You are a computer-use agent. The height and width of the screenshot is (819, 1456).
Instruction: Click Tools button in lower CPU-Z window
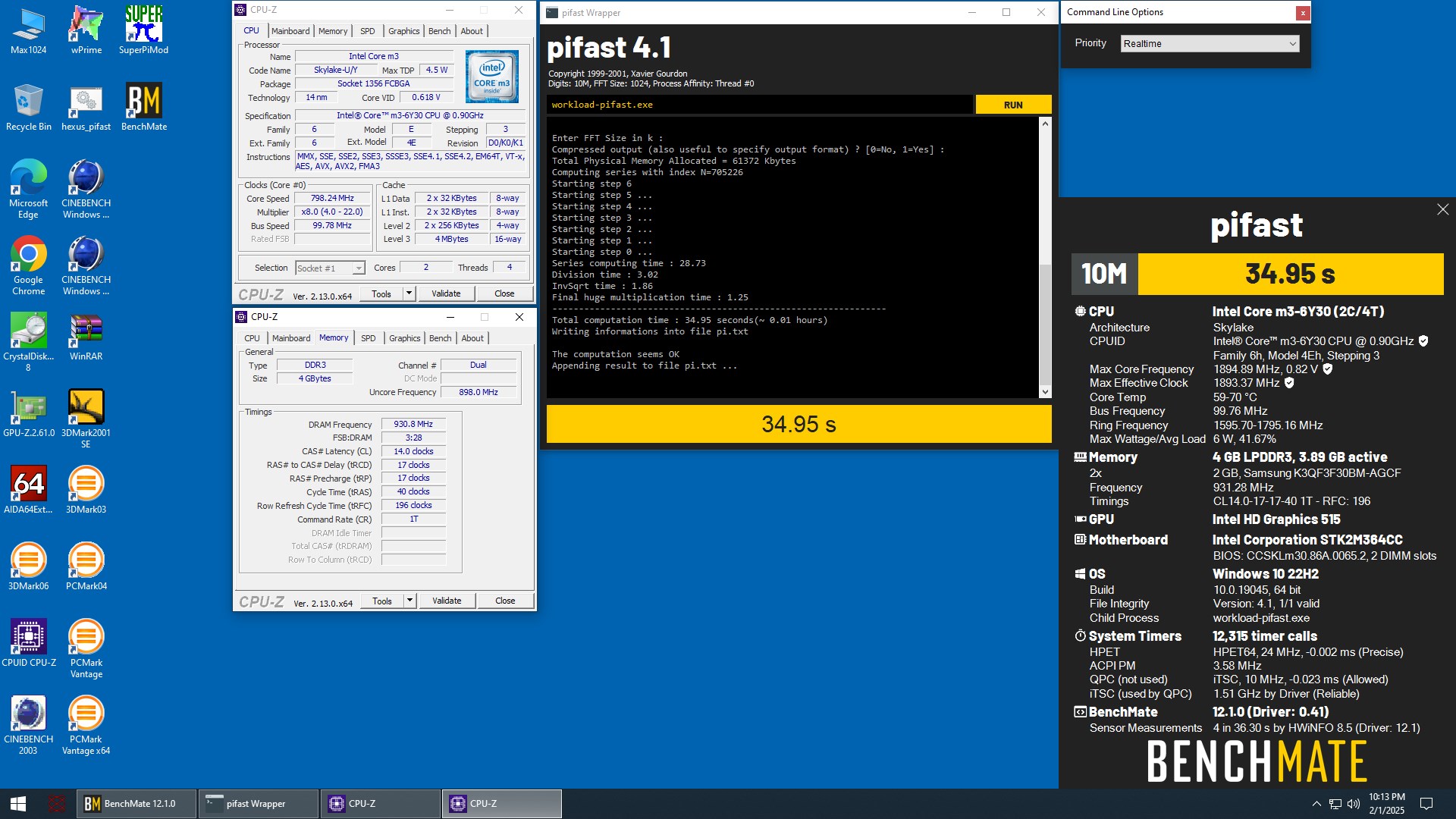[382, 601]
